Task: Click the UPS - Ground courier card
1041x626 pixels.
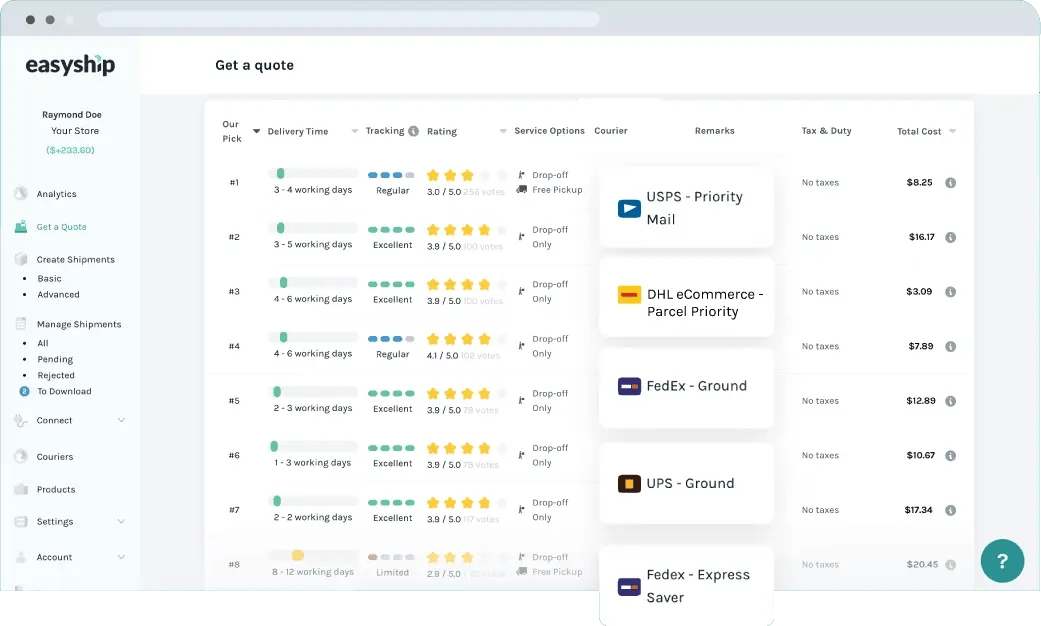Action: 686,483
